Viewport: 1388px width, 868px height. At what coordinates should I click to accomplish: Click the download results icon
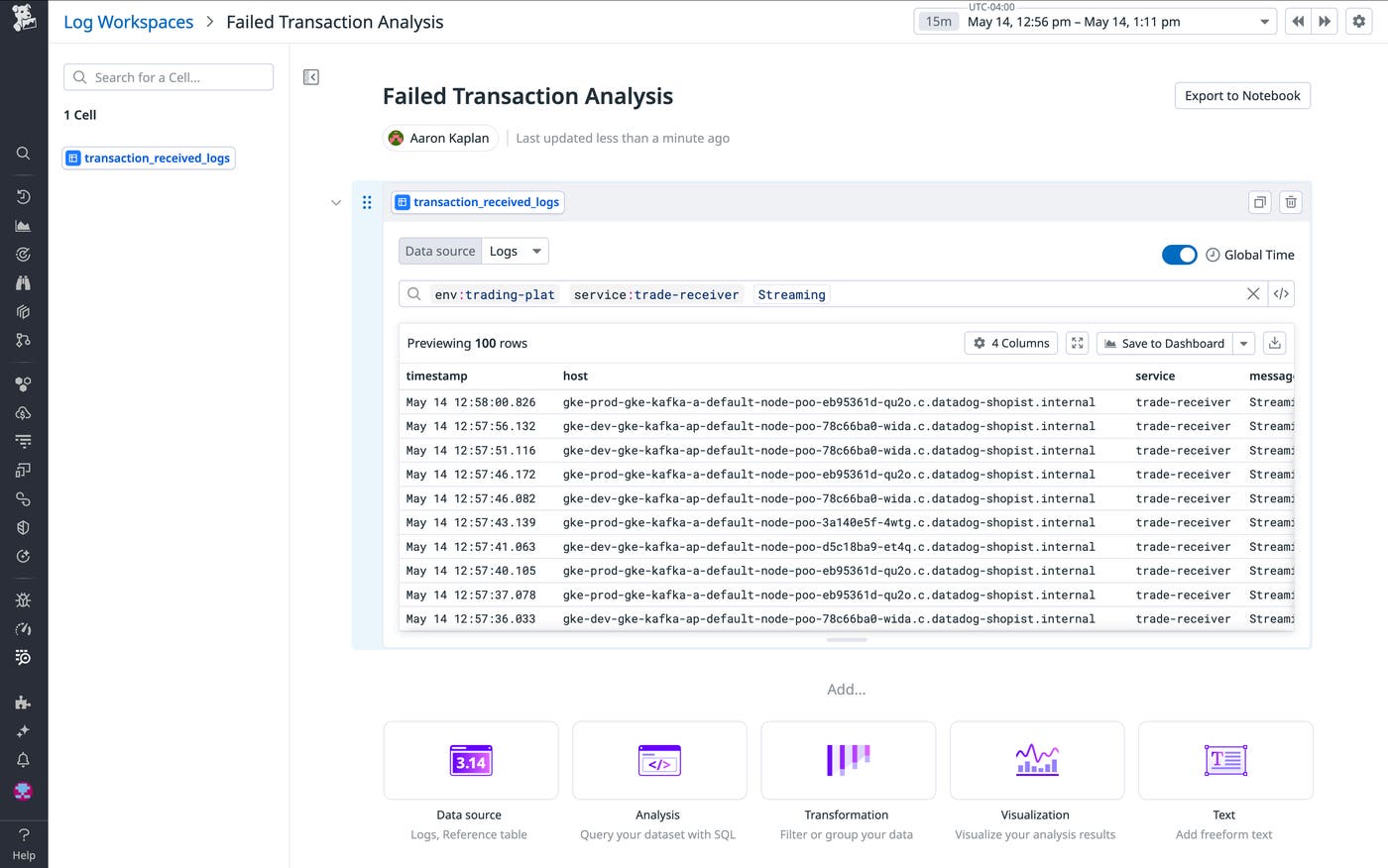(x=1275, y=343)
